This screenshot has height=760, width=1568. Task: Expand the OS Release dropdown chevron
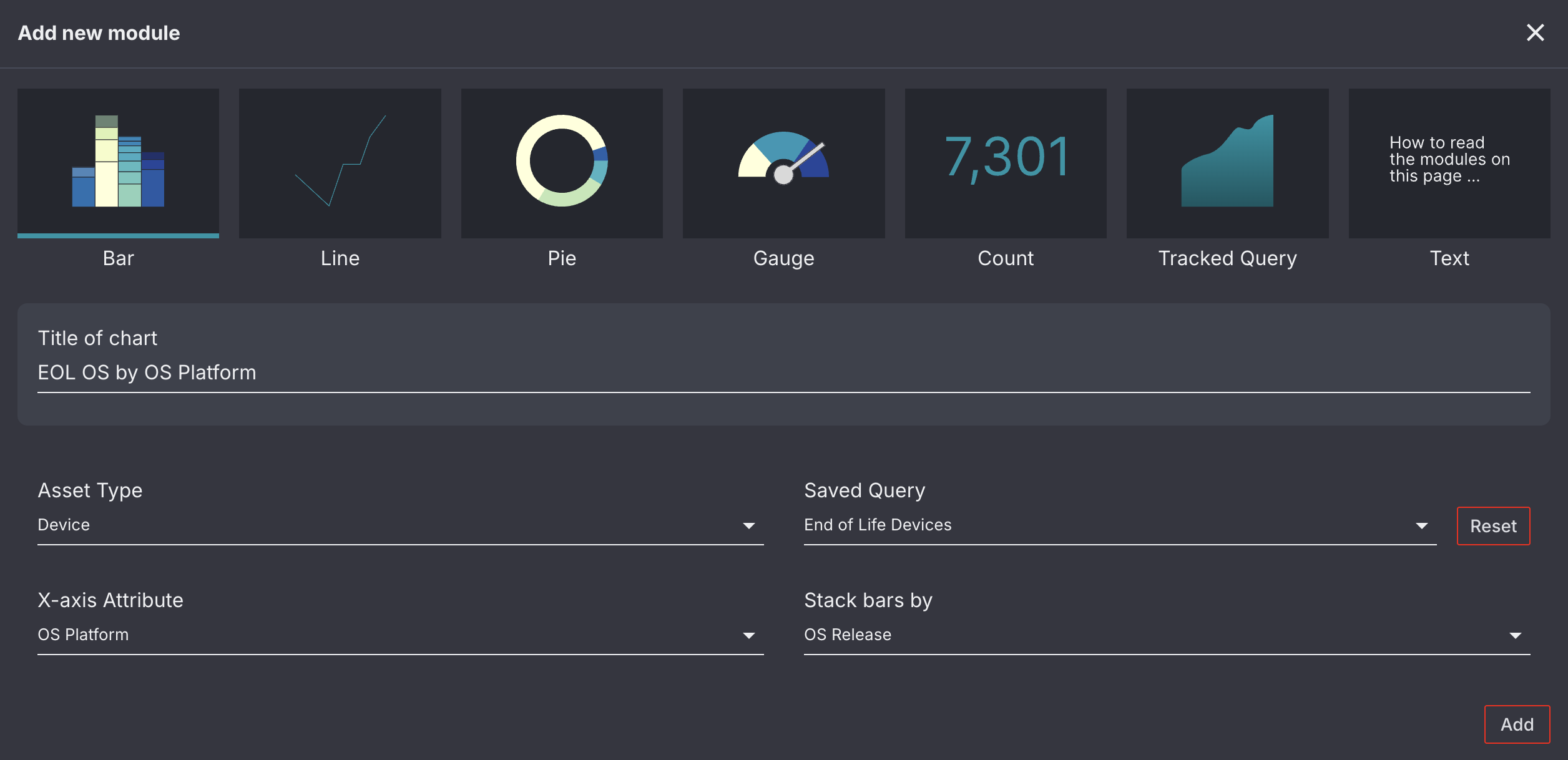(x=1515, y=635)
